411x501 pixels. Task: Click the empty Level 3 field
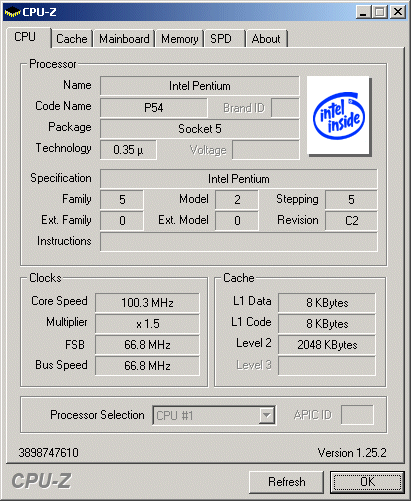[x=327, y=366]
